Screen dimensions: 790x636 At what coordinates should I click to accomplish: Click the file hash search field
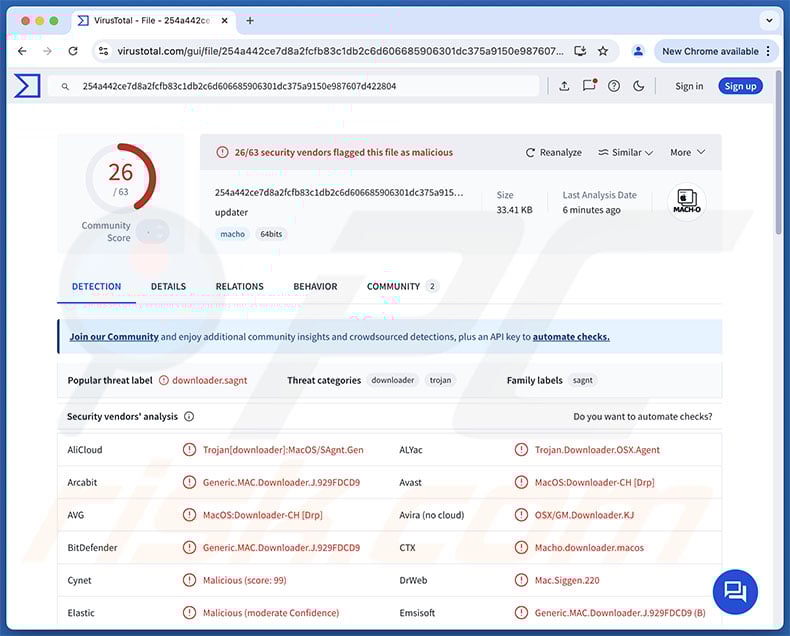coord(300,86)
